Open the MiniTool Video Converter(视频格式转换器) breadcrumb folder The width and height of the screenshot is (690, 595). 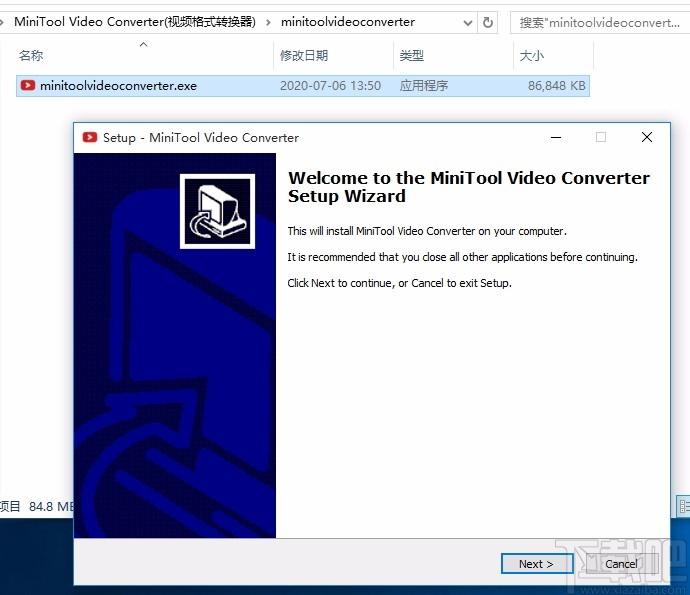[135, 22]
